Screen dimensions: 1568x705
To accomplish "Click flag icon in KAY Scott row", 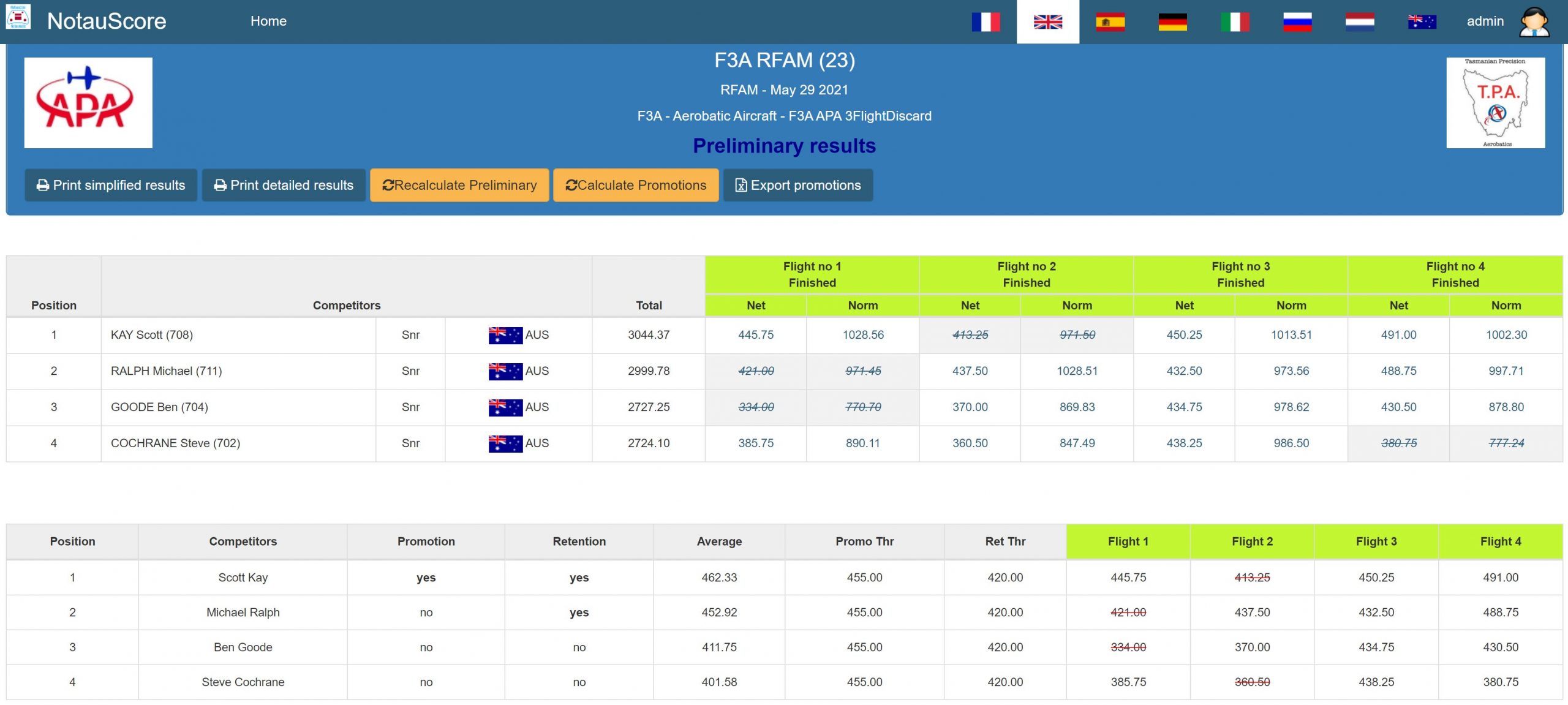I will pos(505,335).
